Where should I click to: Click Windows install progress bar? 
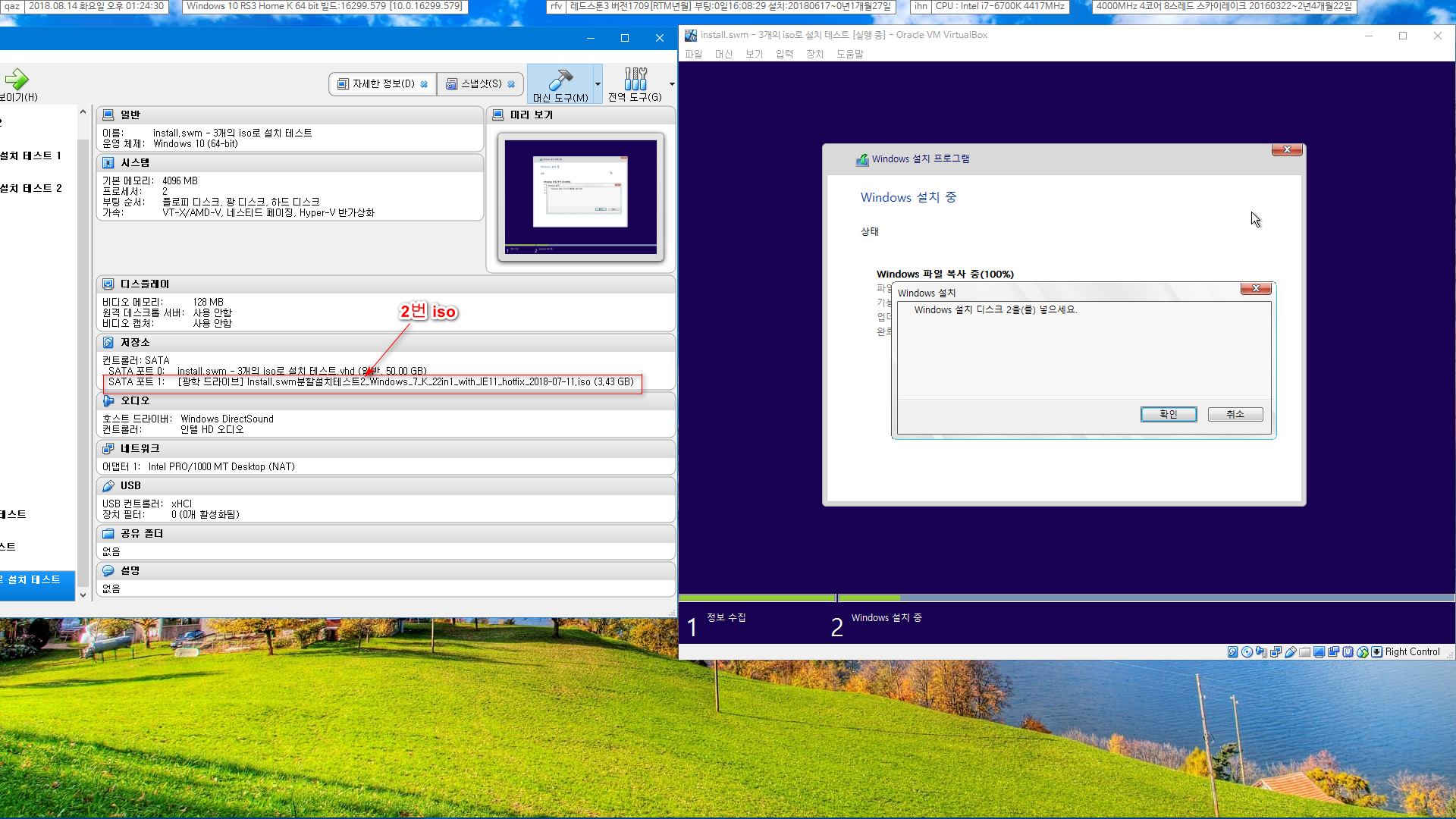click(x=1066, y=598)
